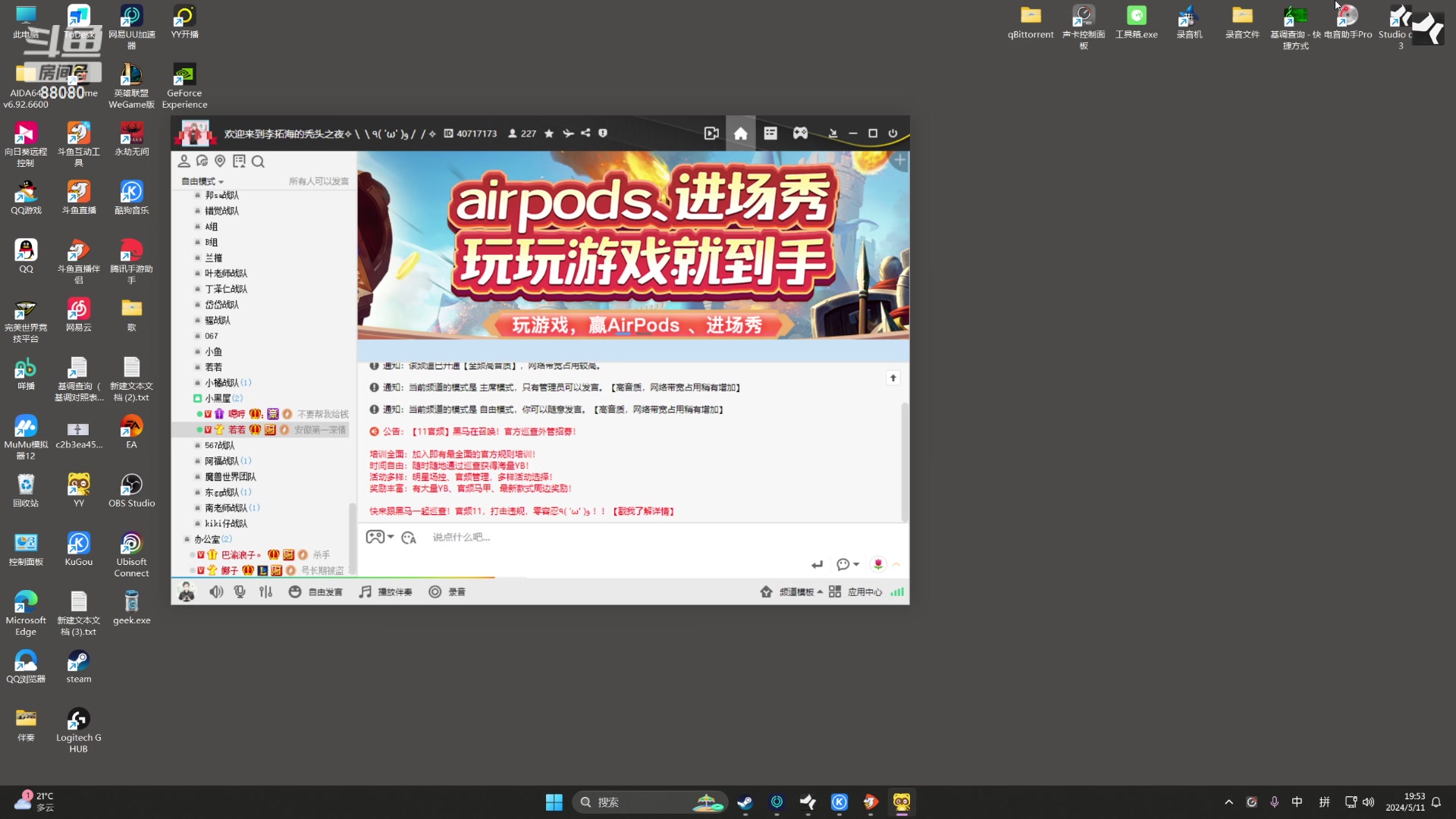Viewport: 1456px width, 819px height.
Task: Mute the speaker volume icon
Action: [x=216, y=591]
